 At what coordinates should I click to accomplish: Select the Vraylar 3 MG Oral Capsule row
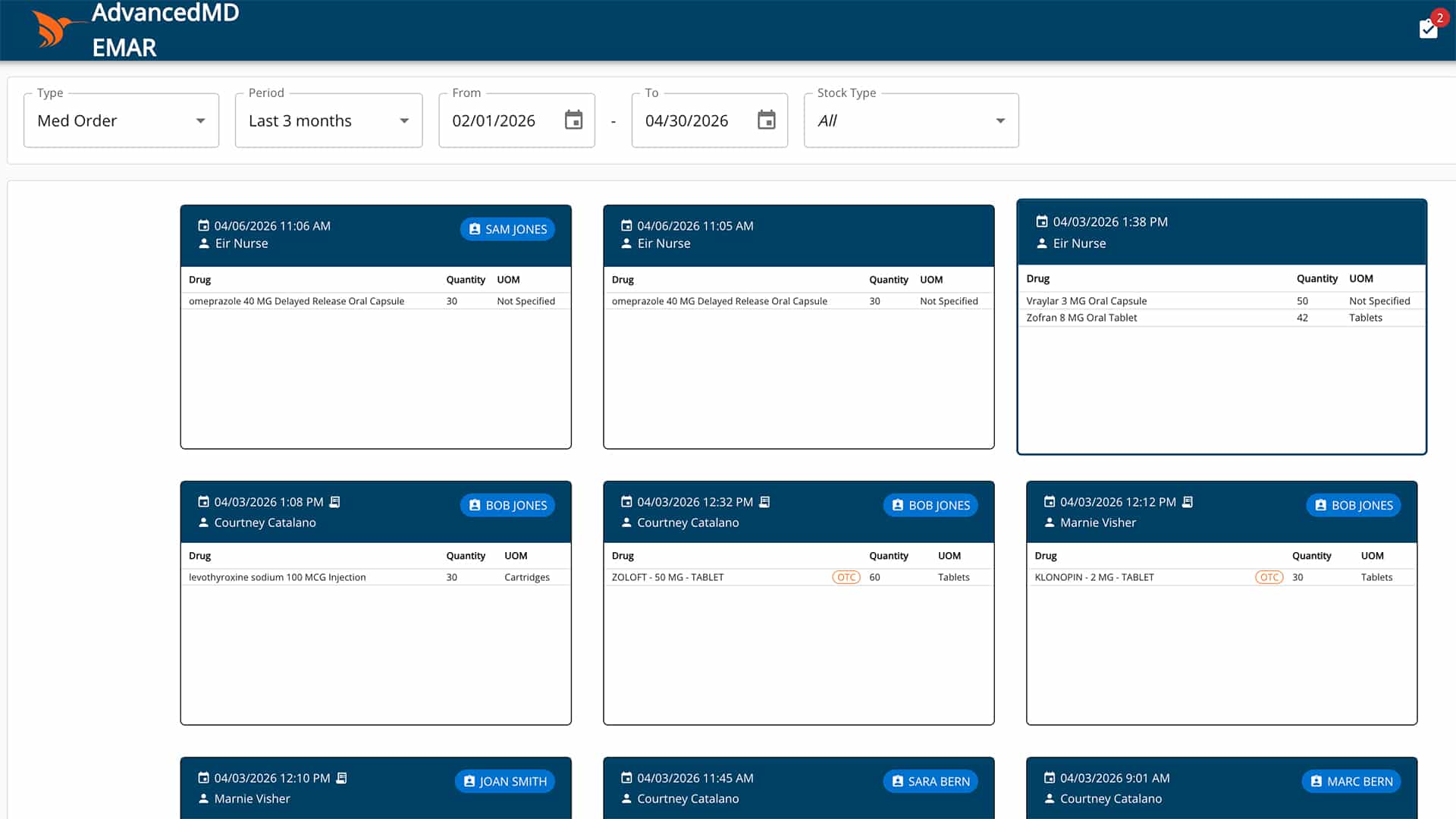1086,301
